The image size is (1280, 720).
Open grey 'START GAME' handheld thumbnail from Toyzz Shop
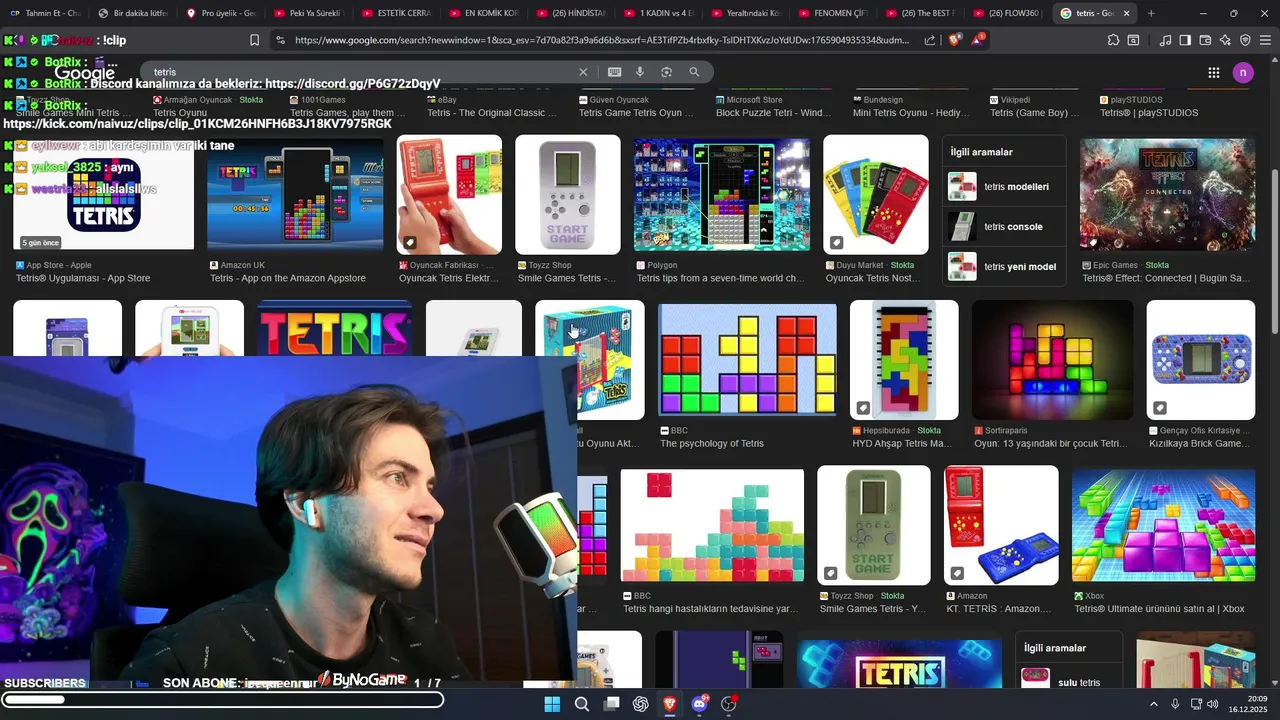point(568,194)
